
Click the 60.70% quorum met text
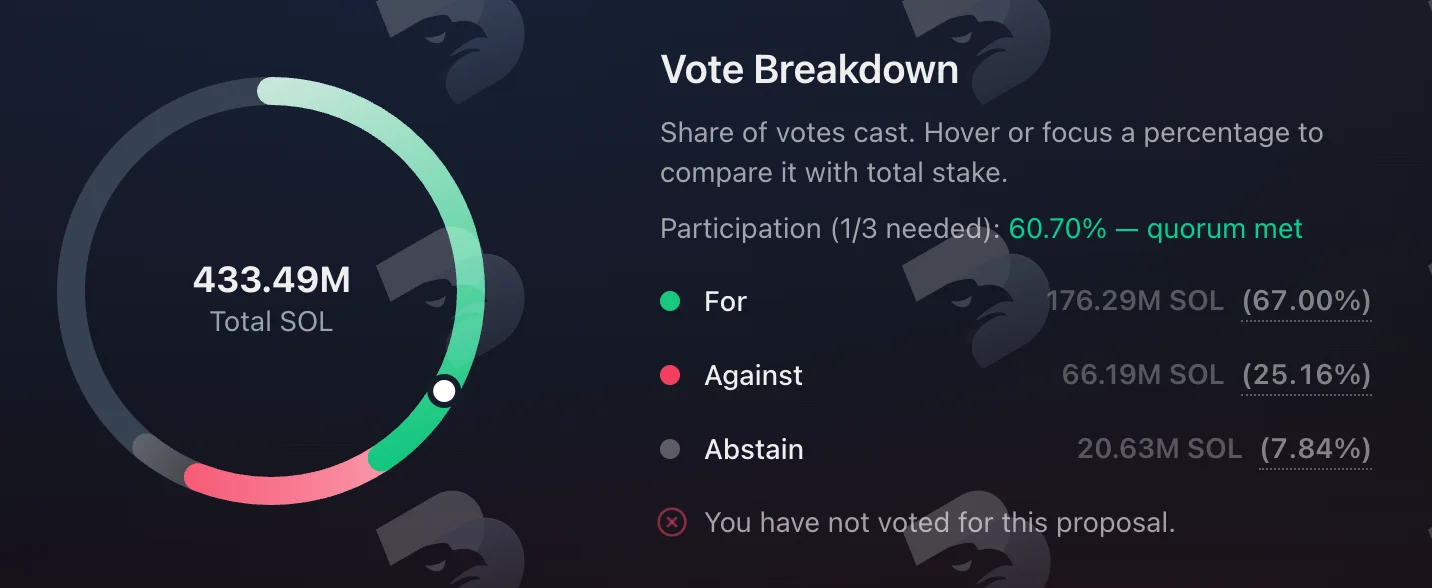coord(1155,229)
